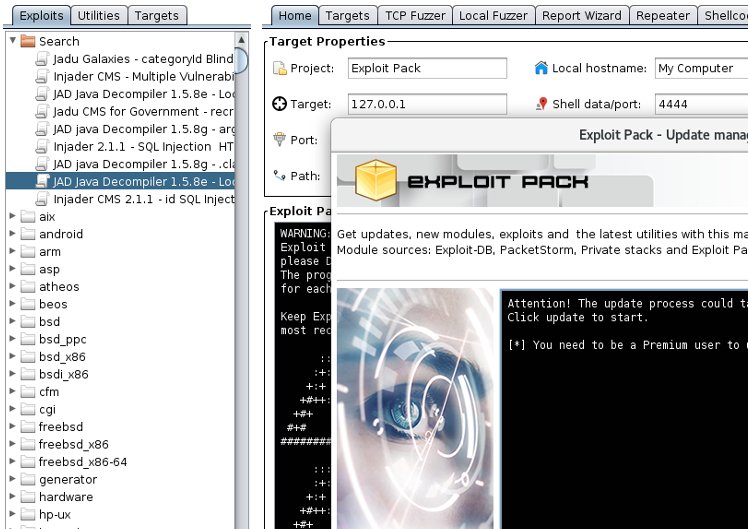Viewport: 748px width, 529px height.
Task: Switch to the Utilities tab
Action: [99, 15]
